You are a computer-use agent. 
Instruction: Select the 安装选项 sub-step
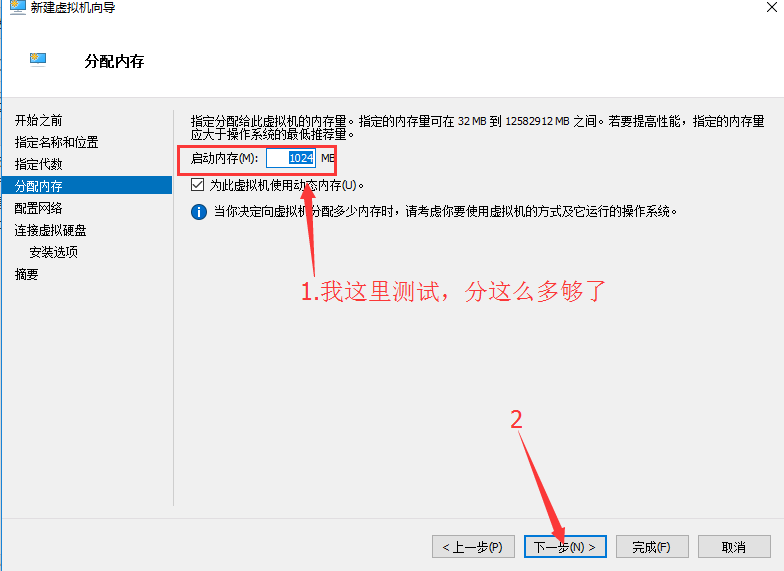tap(54, 252)
